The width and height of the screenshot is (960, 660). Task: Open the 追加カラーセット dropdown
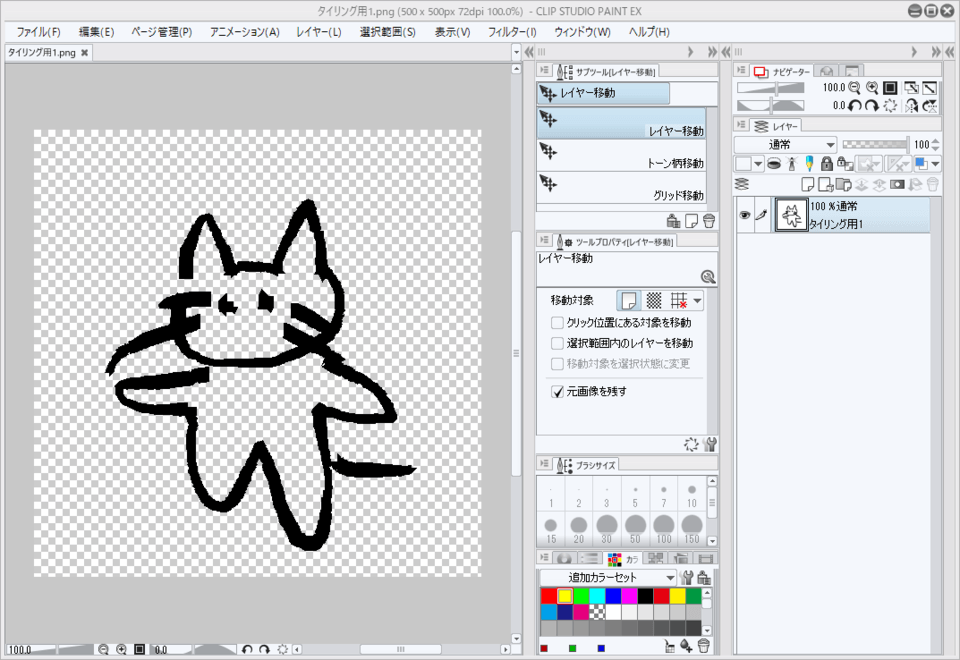click(609, 576)
